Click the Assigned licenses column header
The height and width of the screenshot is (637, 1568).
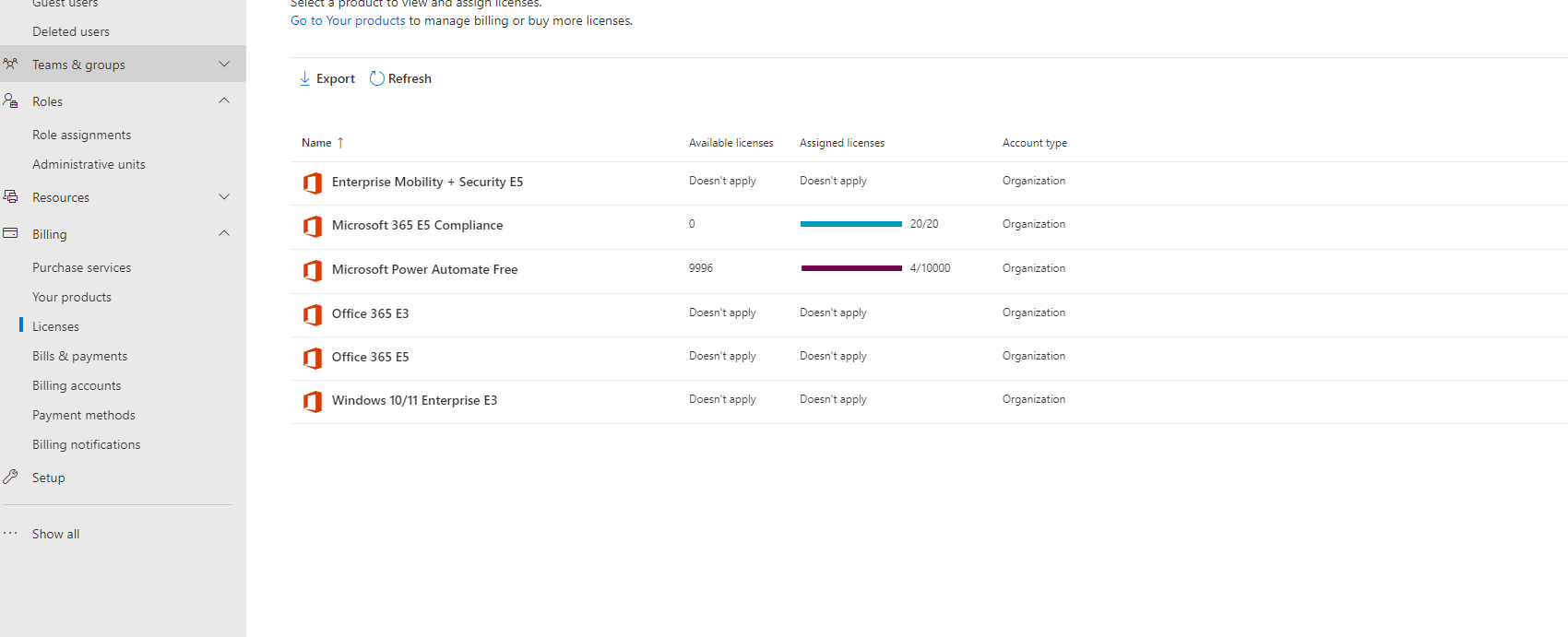tap(841, 143)
